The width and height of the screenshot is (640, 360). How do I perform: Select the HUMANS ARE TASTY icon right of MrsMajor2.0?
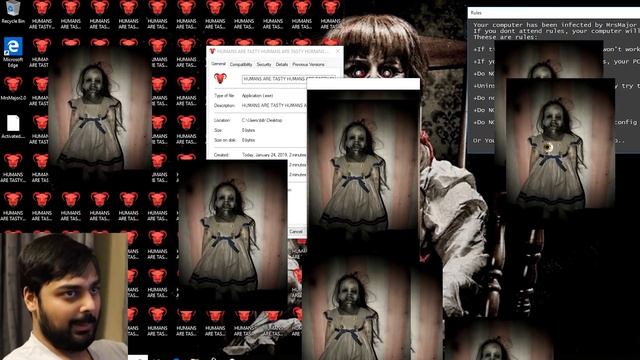[40, 91]
